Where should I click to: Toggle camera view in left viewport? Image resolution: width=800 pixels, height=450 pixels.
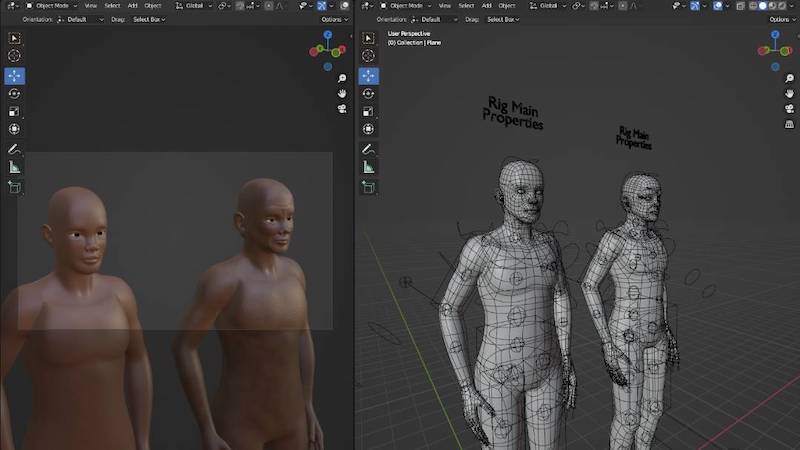pyautogui.click(x=342, y=108)
